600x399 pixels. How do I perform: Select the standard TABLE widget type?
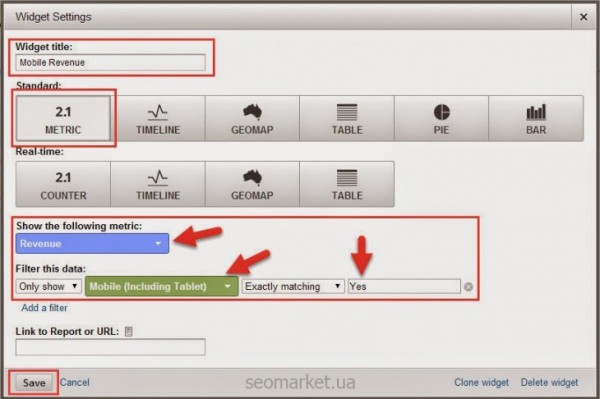pyautogui.click(x=347, y=118)
